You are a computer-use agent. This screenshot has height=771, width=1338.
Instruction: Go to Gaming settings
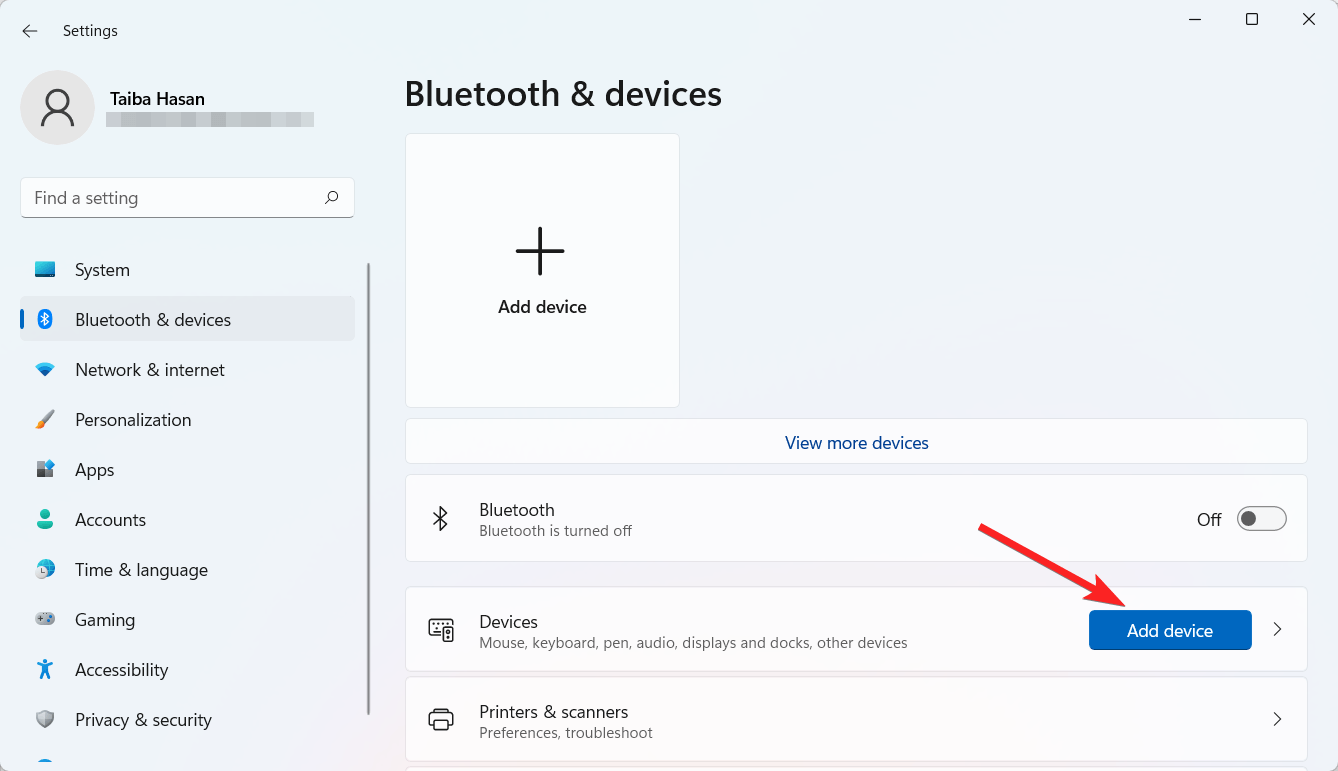click(x=187, y=620)
